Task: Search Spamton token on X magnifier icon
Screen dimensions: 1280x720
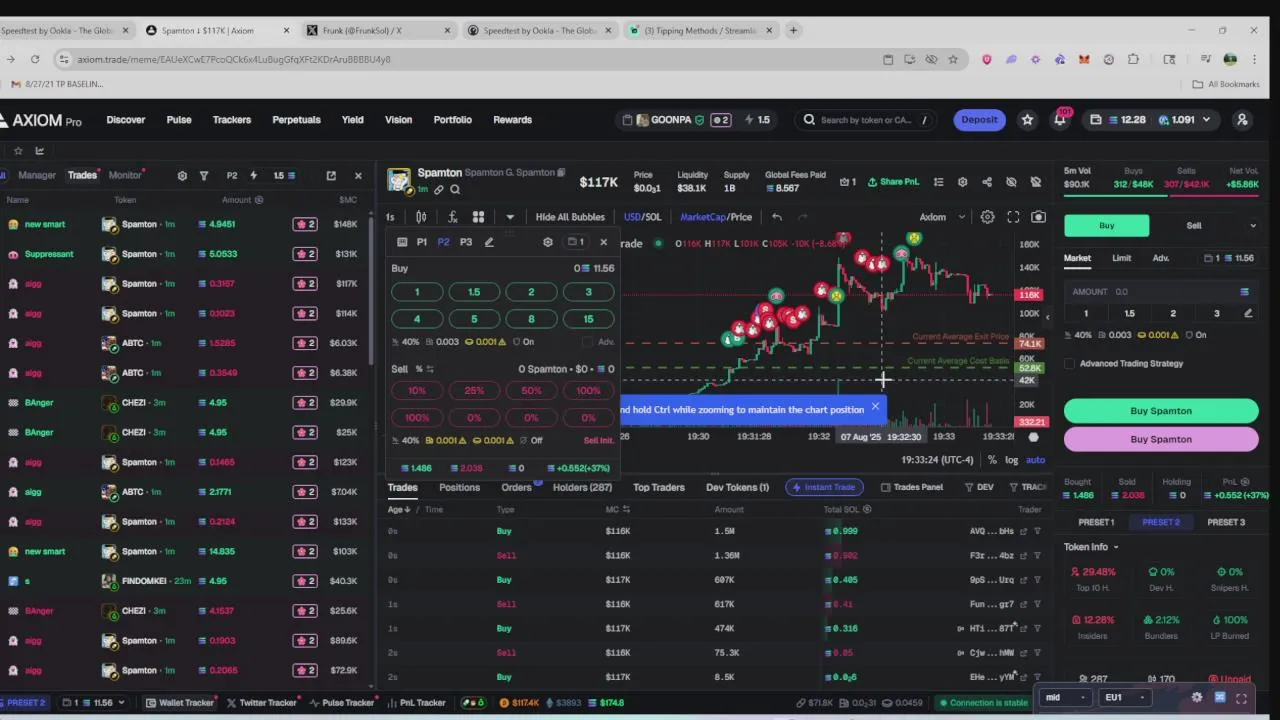Action: coord(455,190)
